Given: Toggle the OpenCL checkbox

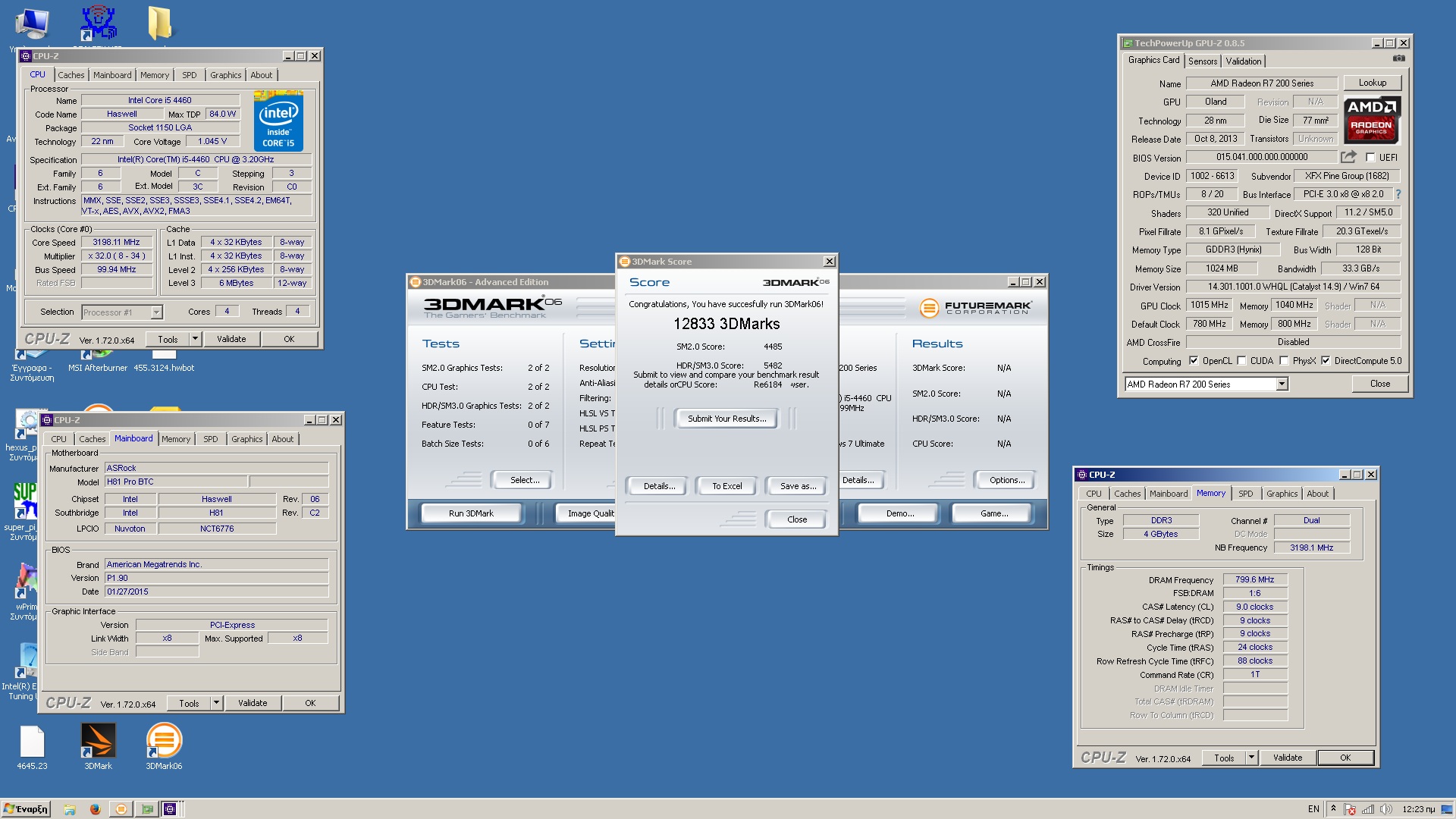Looking at the screenshot, I should pos(1194,361).
